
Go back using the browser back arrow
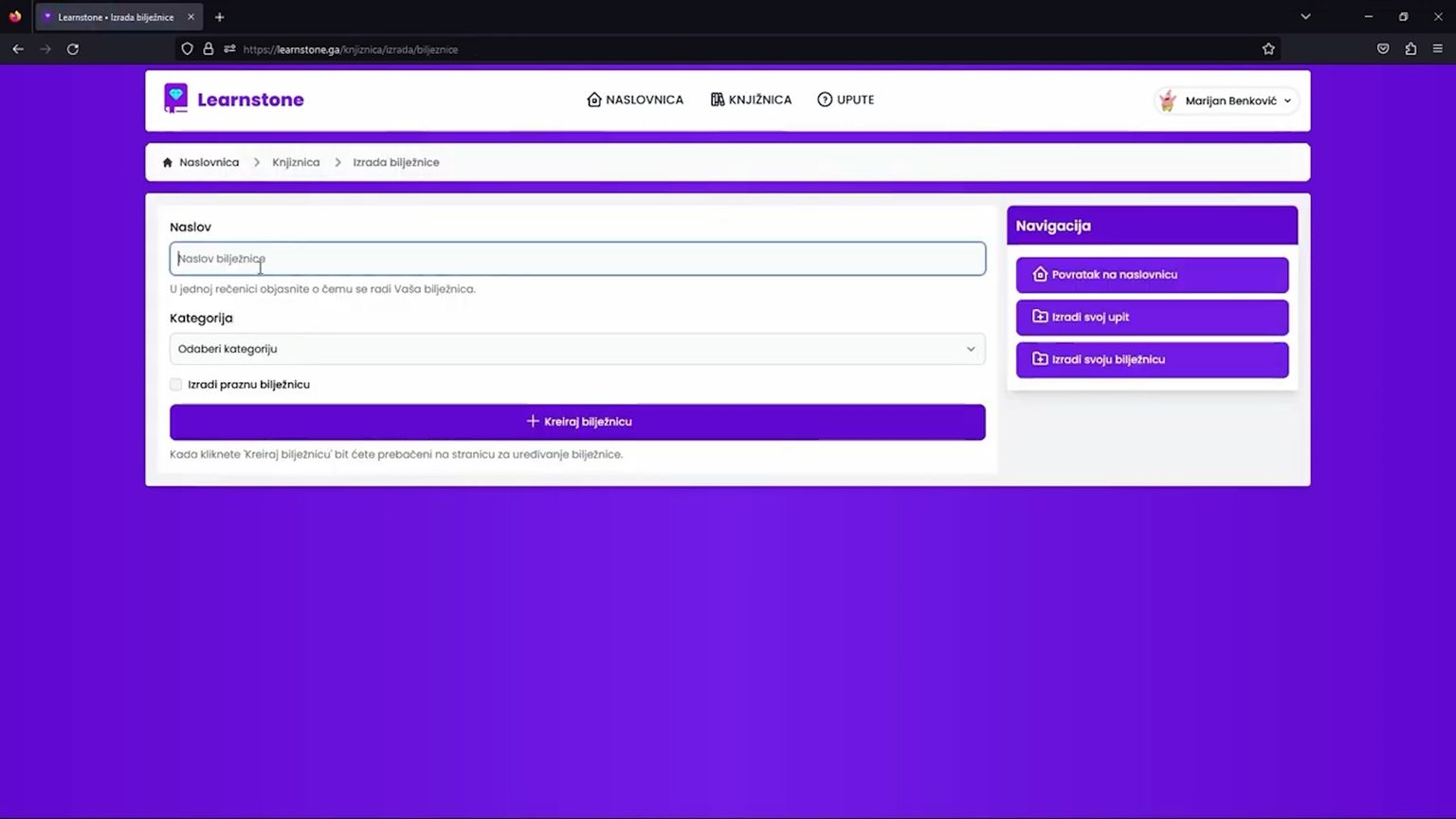(x=18, y=49)
